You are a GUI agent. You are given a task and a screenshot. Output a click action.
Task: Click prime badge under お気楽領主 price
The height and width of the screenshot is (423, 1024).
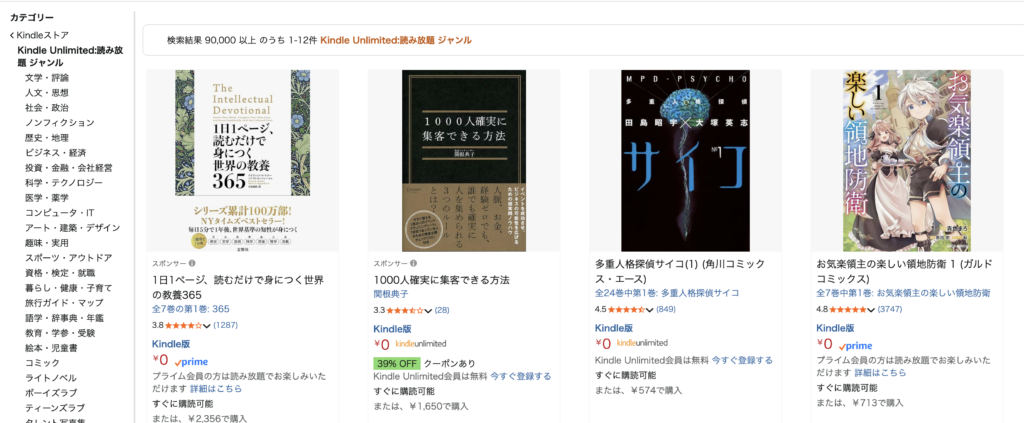(x=856, y=345)
